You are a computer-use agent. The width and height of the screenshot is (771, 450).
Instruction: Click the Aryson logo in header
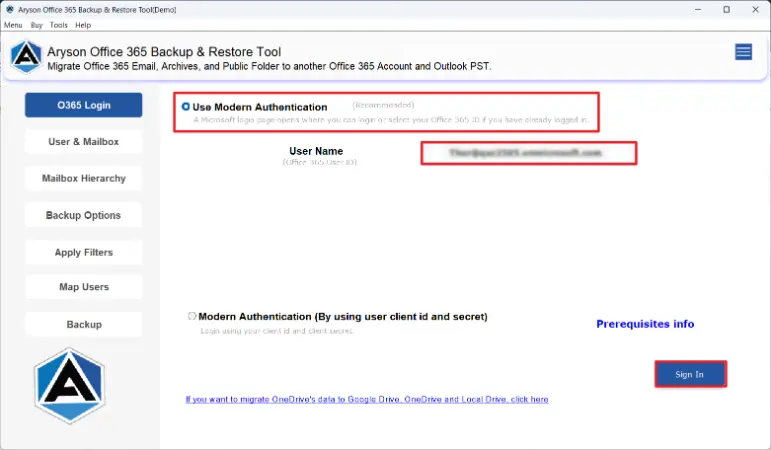pos(26,57)
